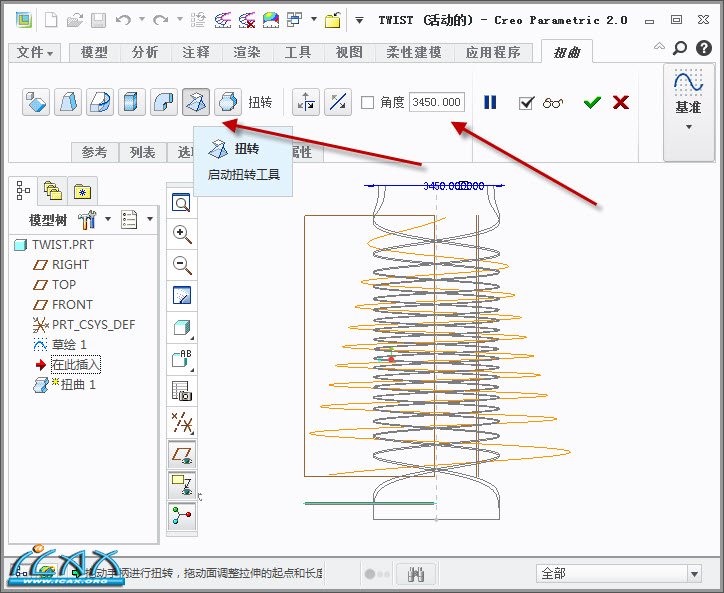
Task: Toggle the checked preview checkbox near glasses
Action: 526,102
